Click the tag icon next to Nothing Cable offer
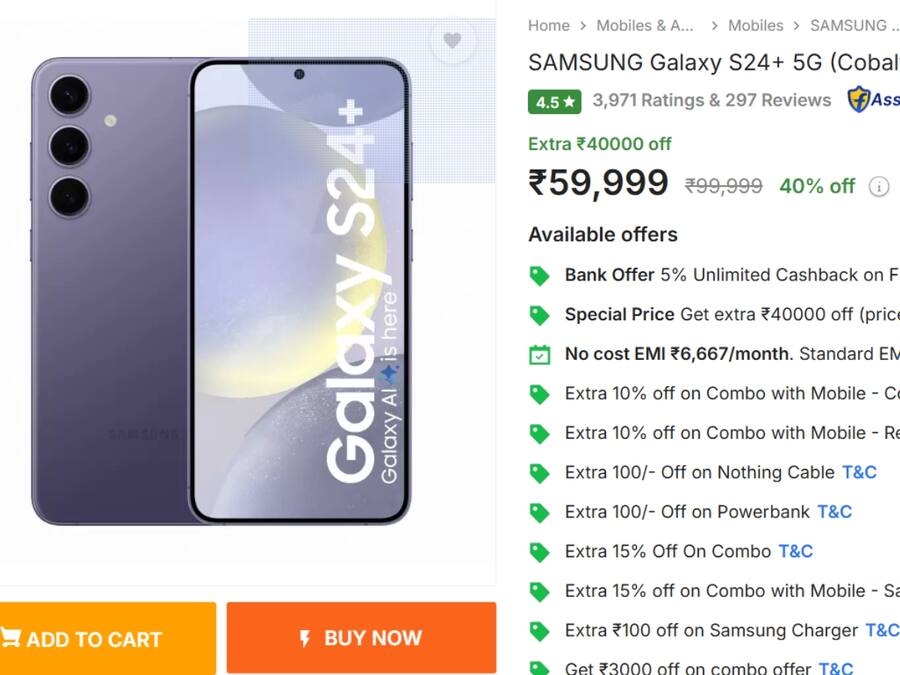The width and height of the screenshot is (900, 675). (539, 472)
